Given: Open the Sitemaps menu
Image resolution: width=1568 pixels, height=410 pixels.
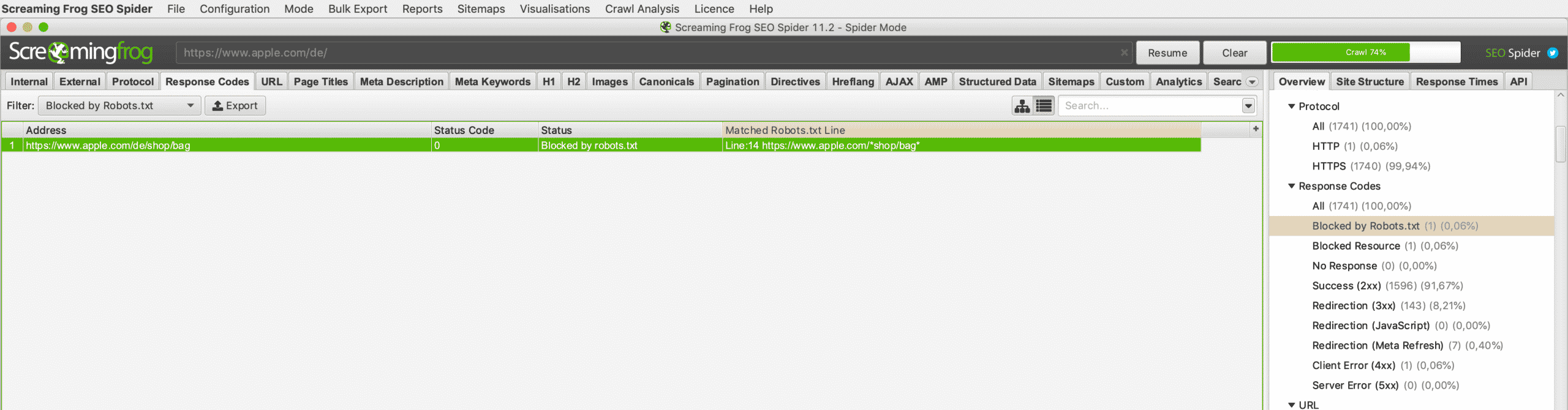Looking at the screenshot, I should 481,9.
